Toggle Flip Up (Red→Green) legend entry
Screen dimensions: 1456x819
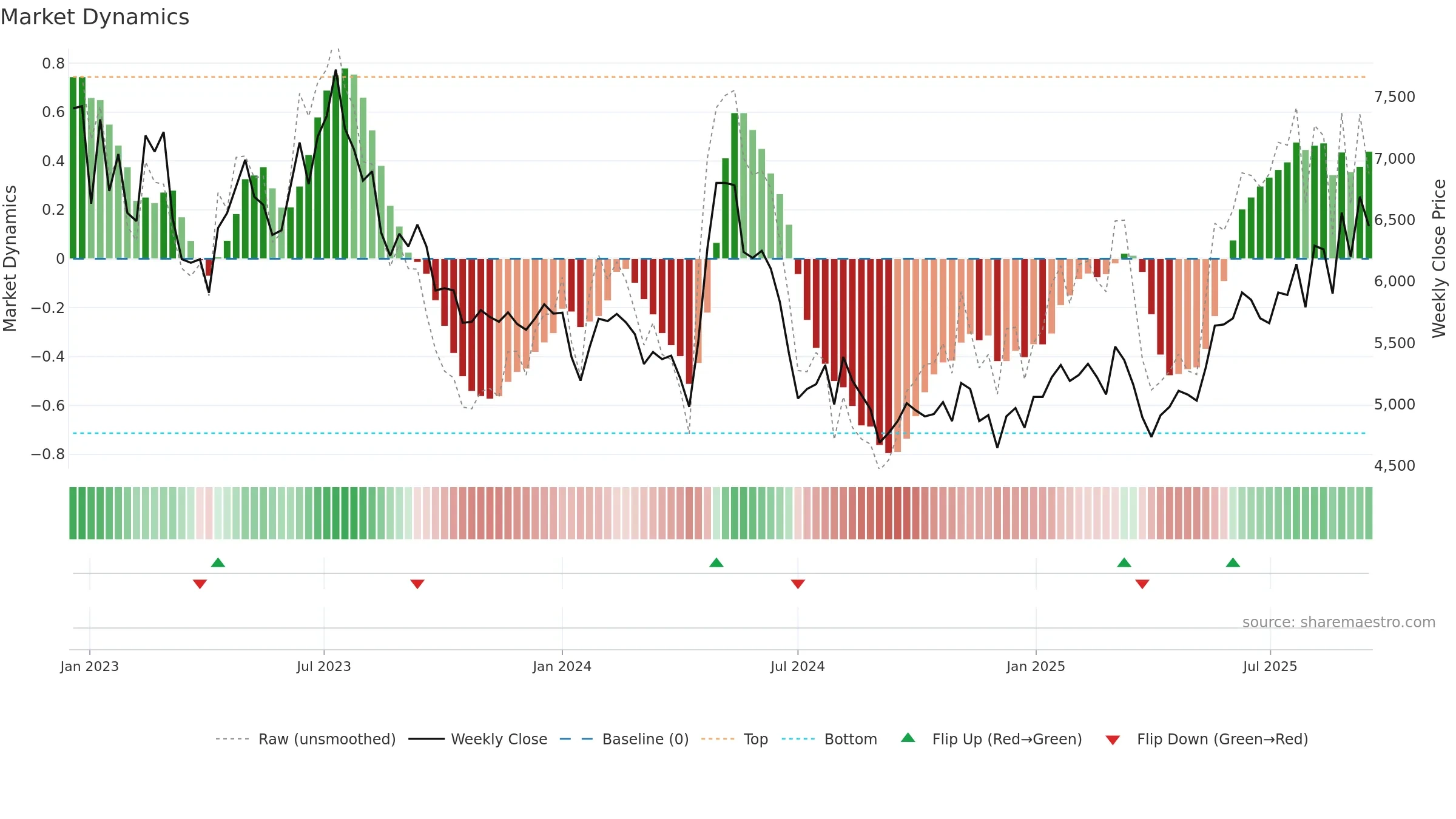click(x=991, y=739)
